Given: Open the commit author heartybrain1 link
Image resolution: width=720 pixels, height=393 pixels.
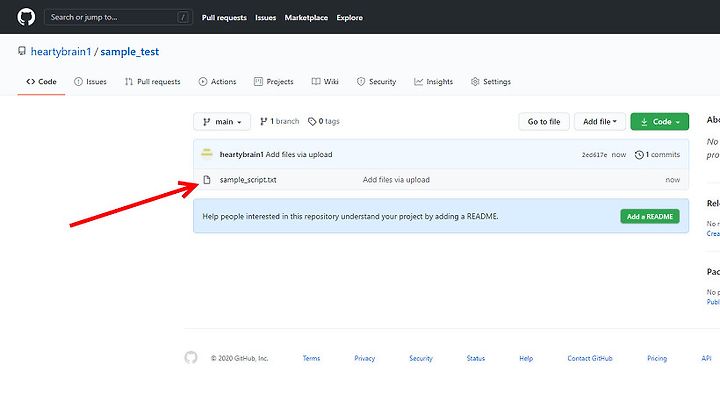Looking at the screenshot, I should 242,155.
